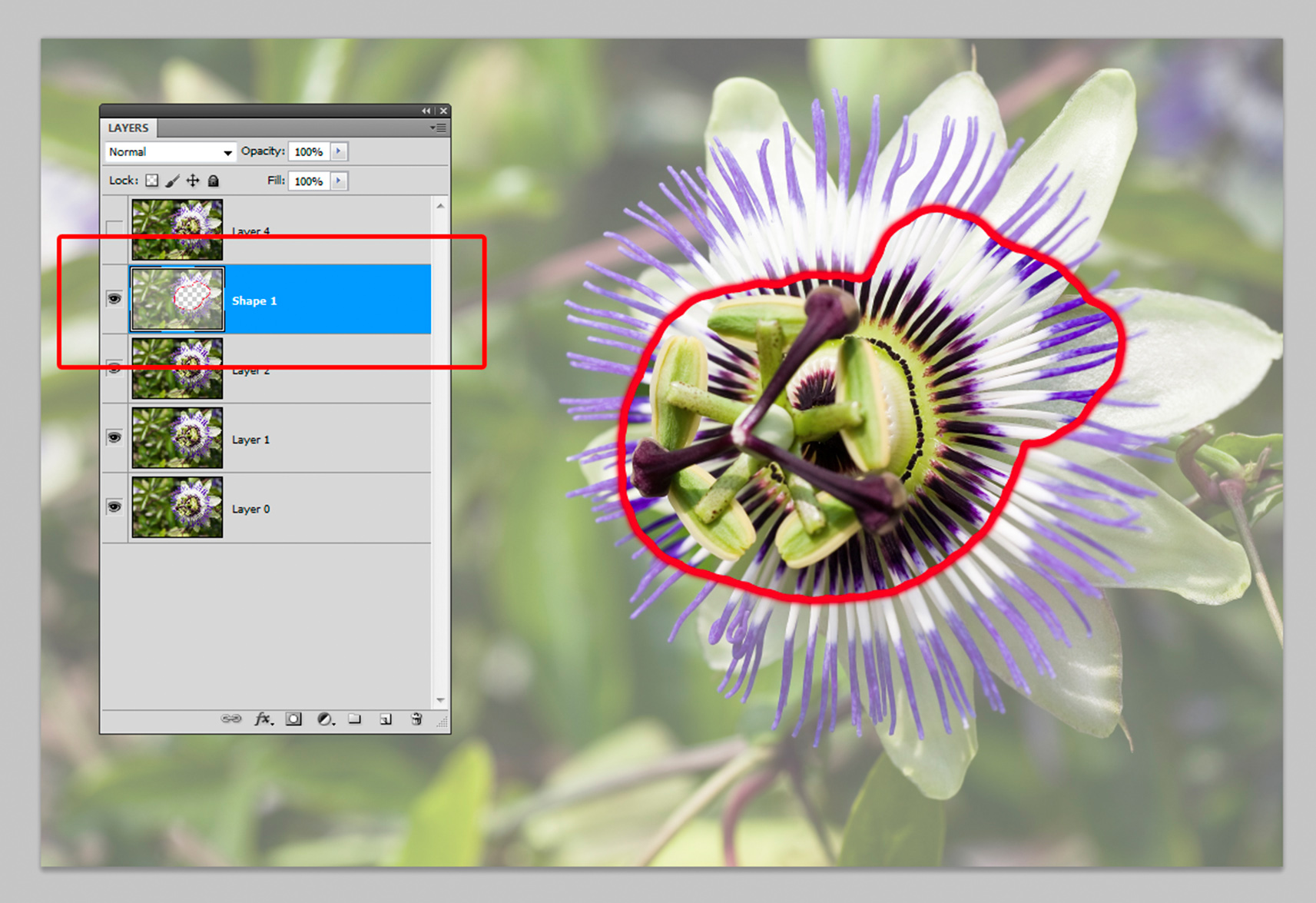Hide the Shape 1 layer
The image size is (1316, 903).
114,299
